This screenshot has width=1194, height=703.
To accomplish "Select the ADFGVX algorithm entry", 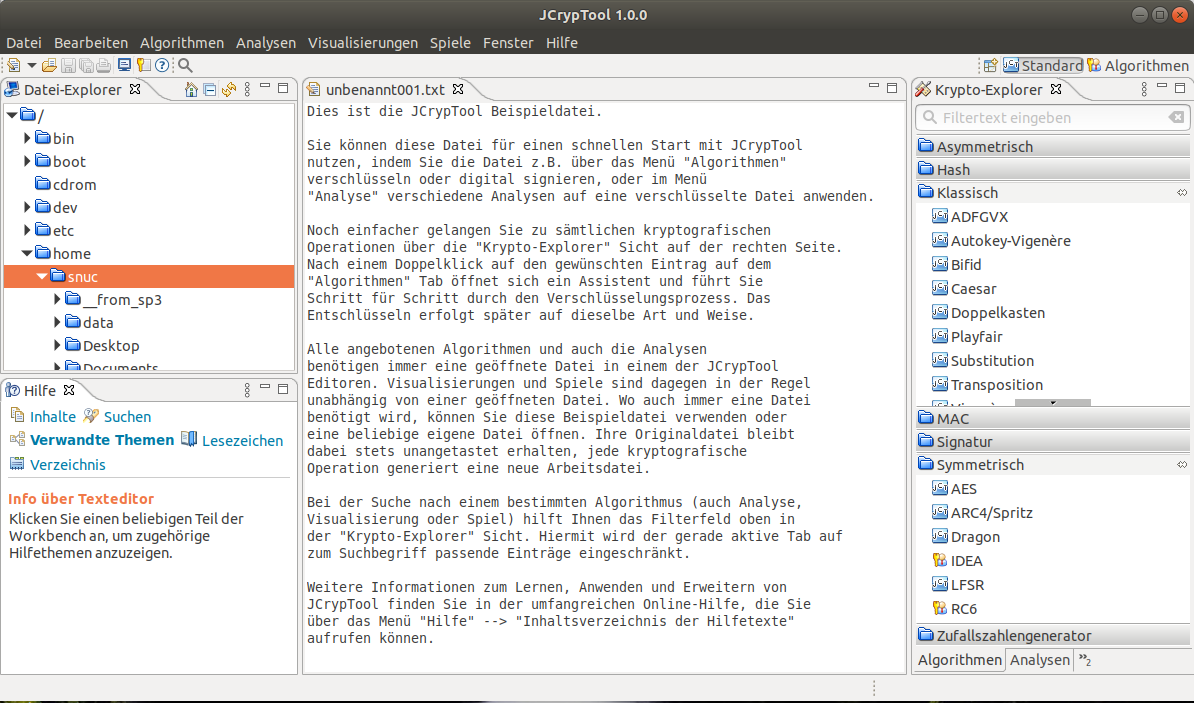I will coord(970,216).
